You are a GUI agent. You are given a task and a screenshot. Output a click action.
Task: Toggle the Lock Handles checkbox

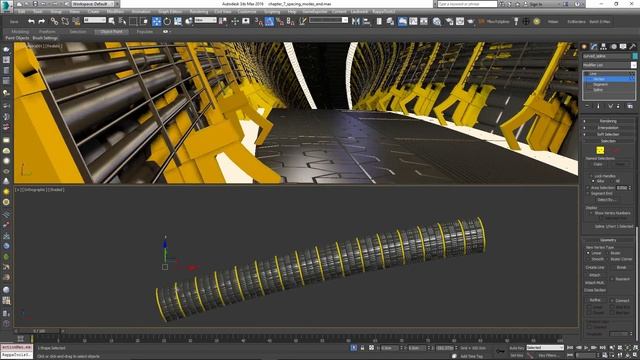click(x=591, y=176)
